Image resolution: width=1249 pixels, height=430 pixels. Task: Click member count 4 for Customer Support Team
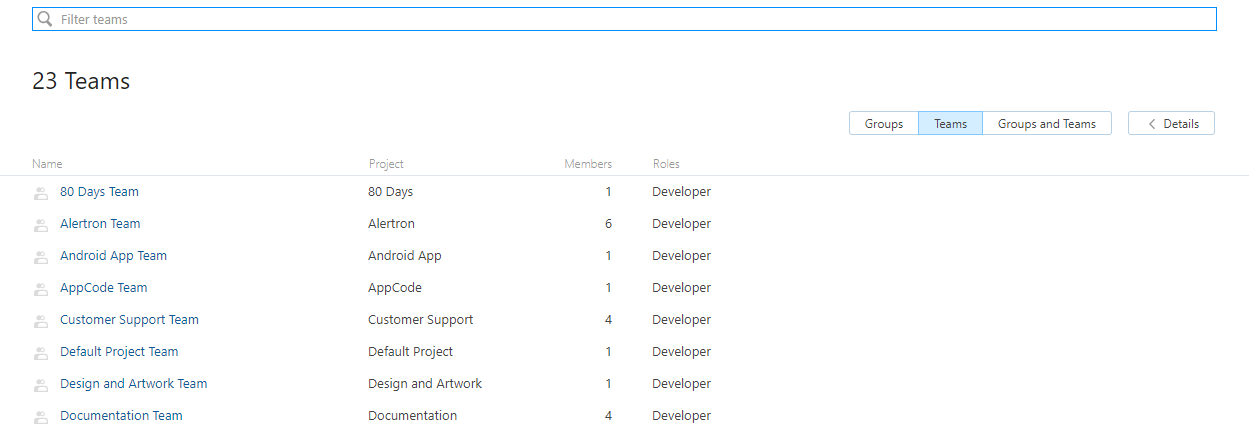(x=608, y=320)
